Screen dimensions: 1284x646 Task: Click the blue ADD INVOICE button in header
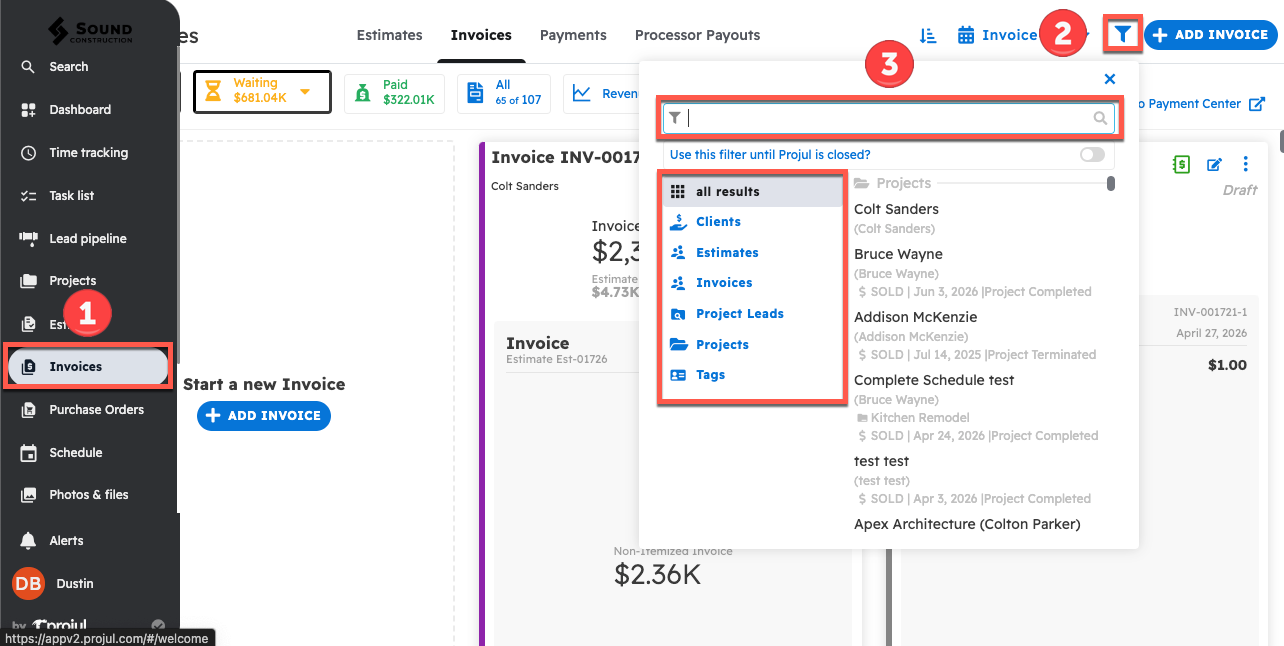pyautogui.click(x=1210, y=35)
